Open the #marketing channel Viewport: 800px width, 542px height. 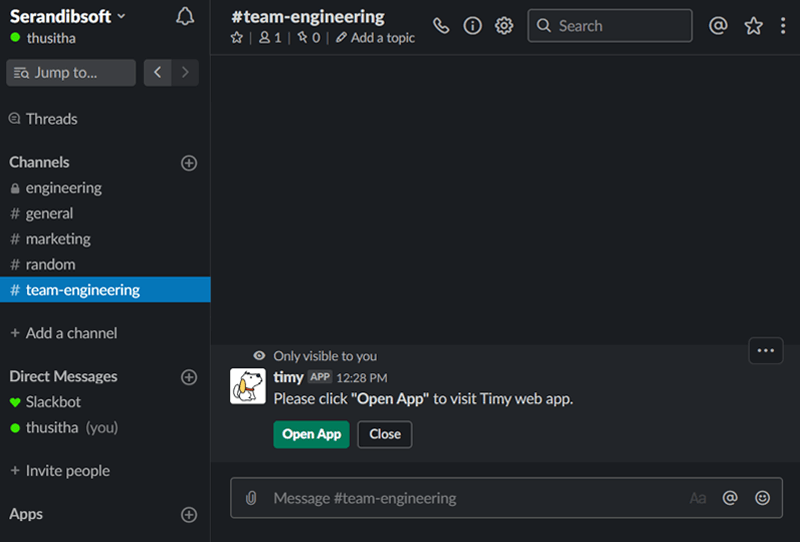pos(105,239)
